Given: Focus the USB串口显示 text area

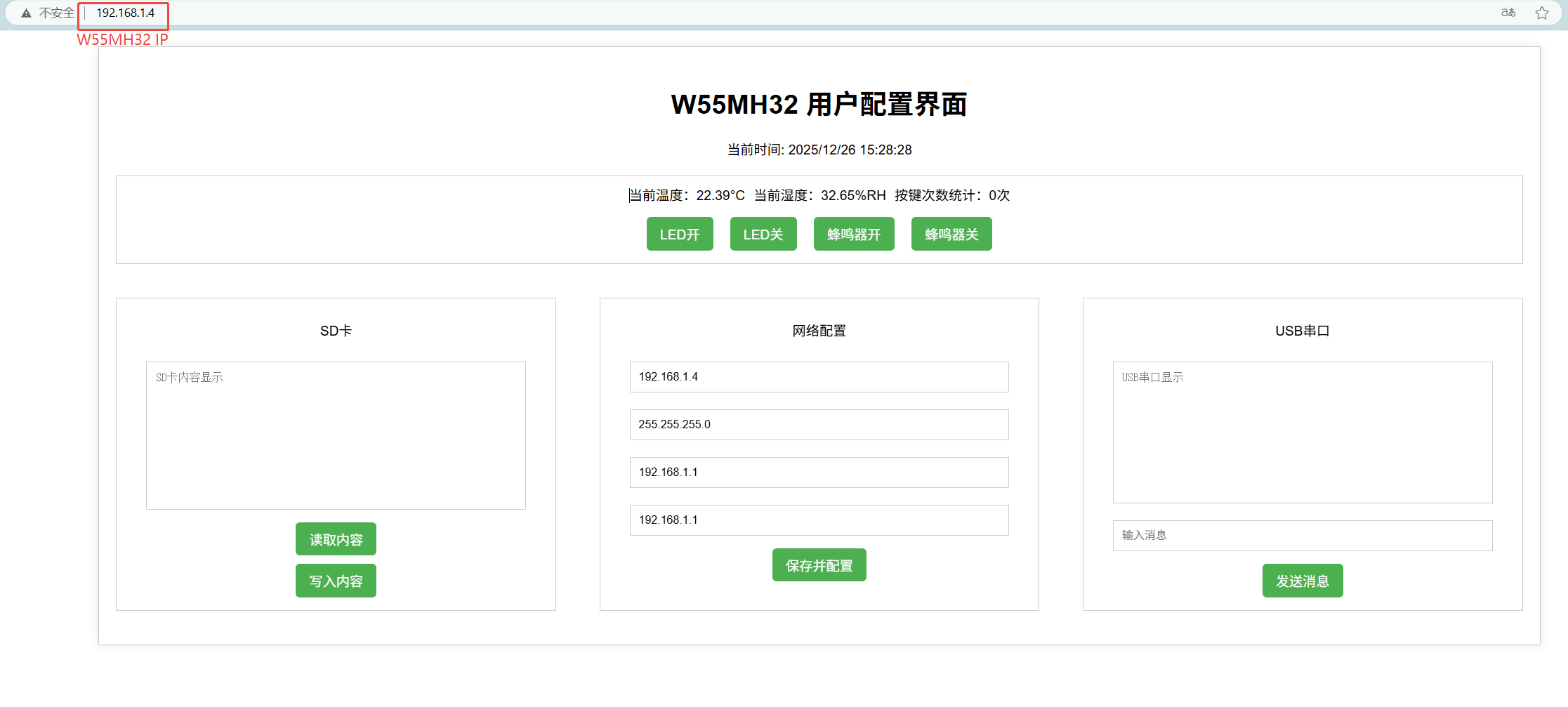Looking at the screenshot, I should click(x=1302, y=432).
